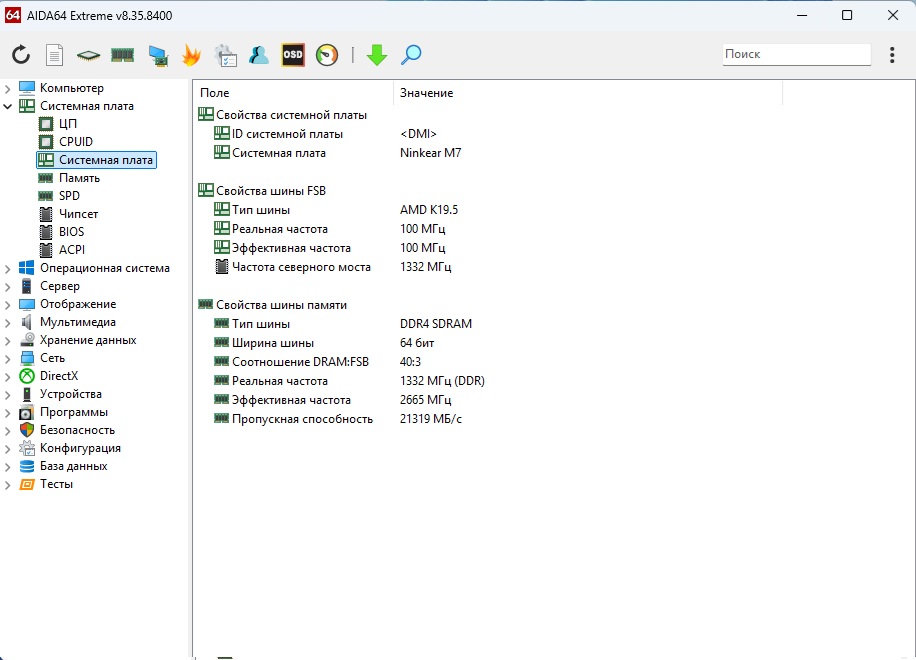
Task: Select the DDR4 SDRAM value
Action: [x=436, y=324]
